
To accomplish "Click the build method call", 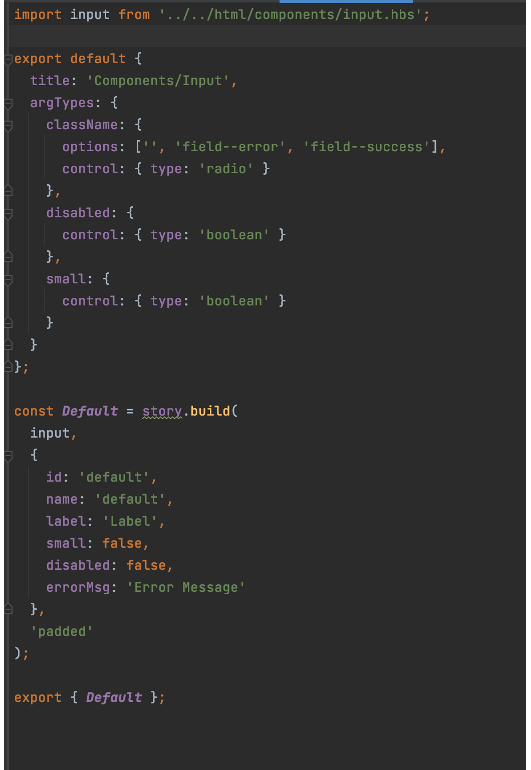I will tap(210, 411).
